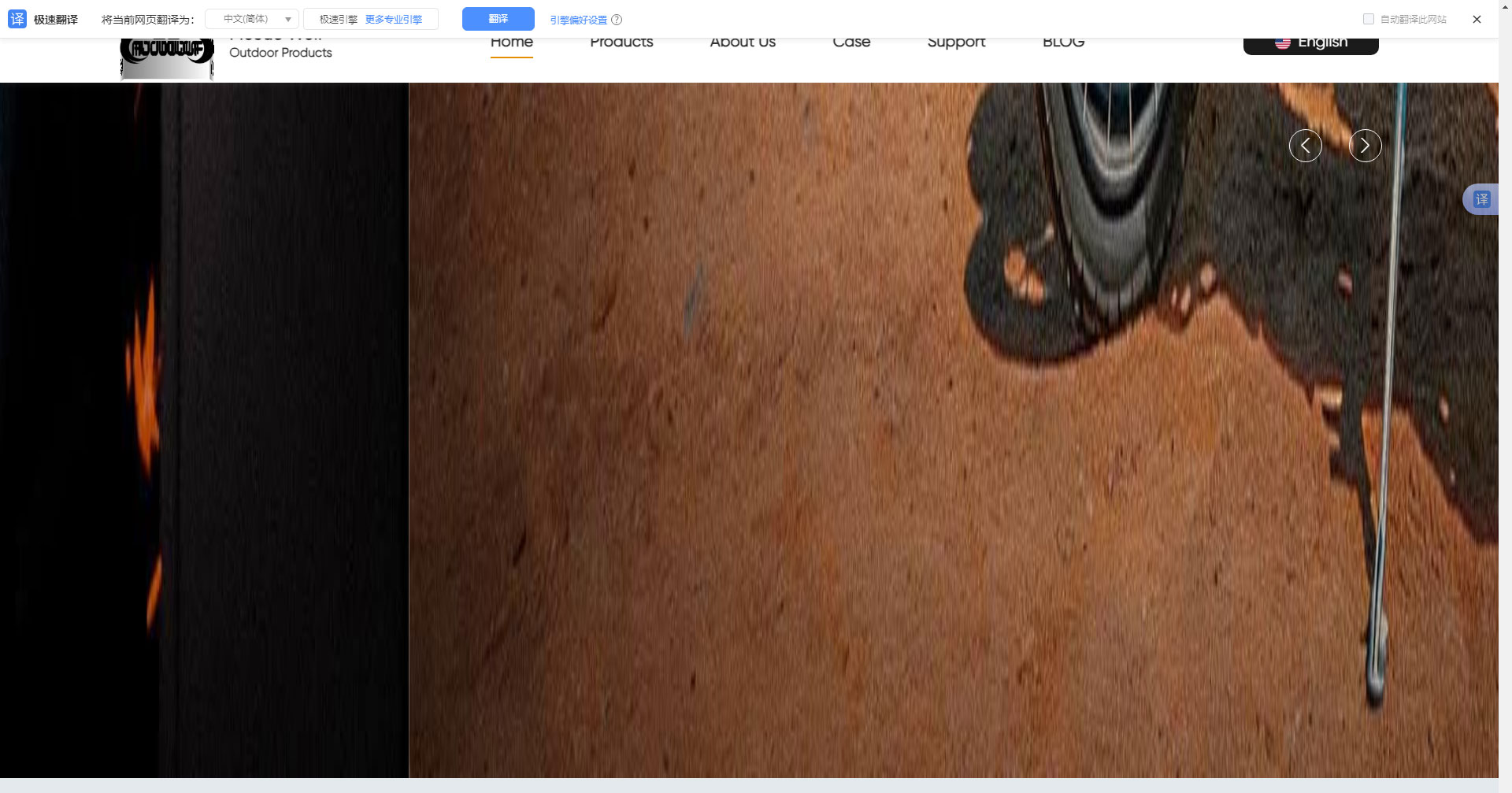
Task: Navigate to About Us page
Action: pyautogui.click(x=743, y=43)
